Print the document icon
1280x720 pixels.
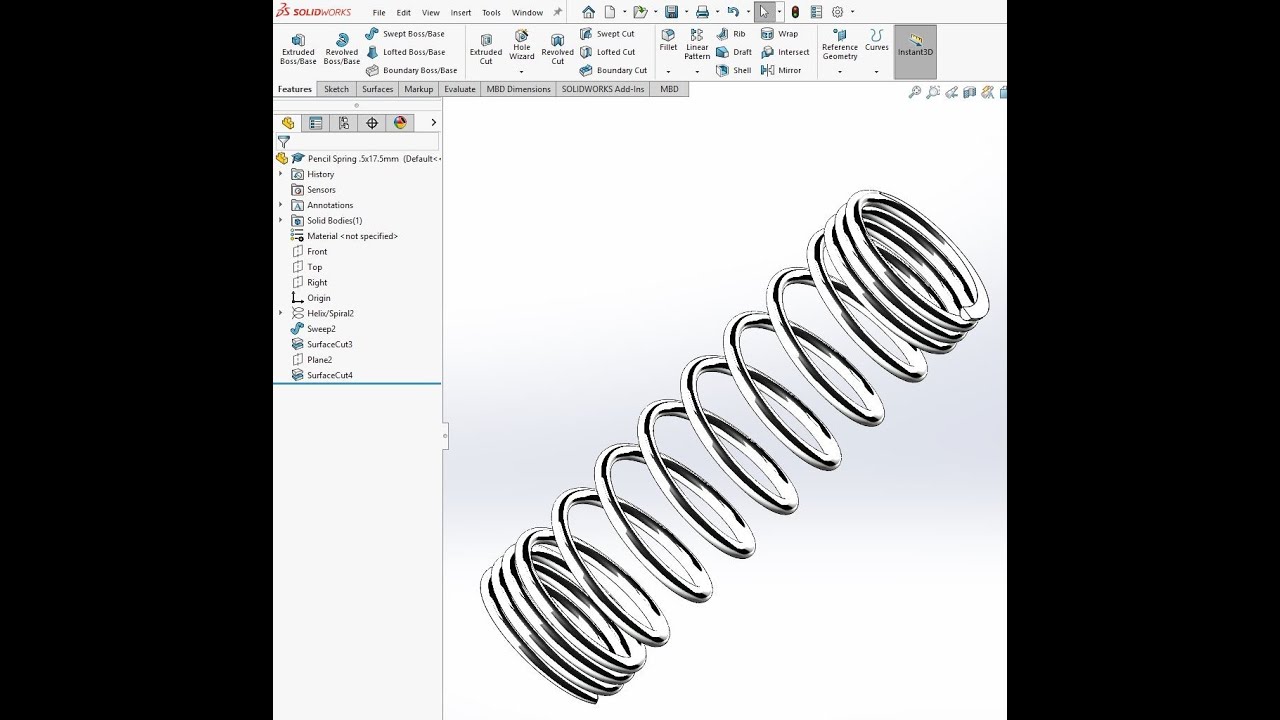coord(702,12)
